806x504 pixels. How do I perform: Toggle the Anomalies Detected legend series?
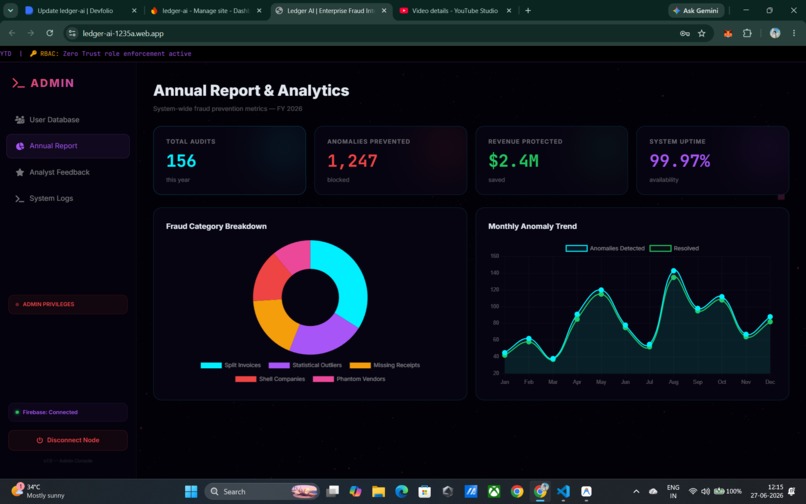(x=605, y=248)
